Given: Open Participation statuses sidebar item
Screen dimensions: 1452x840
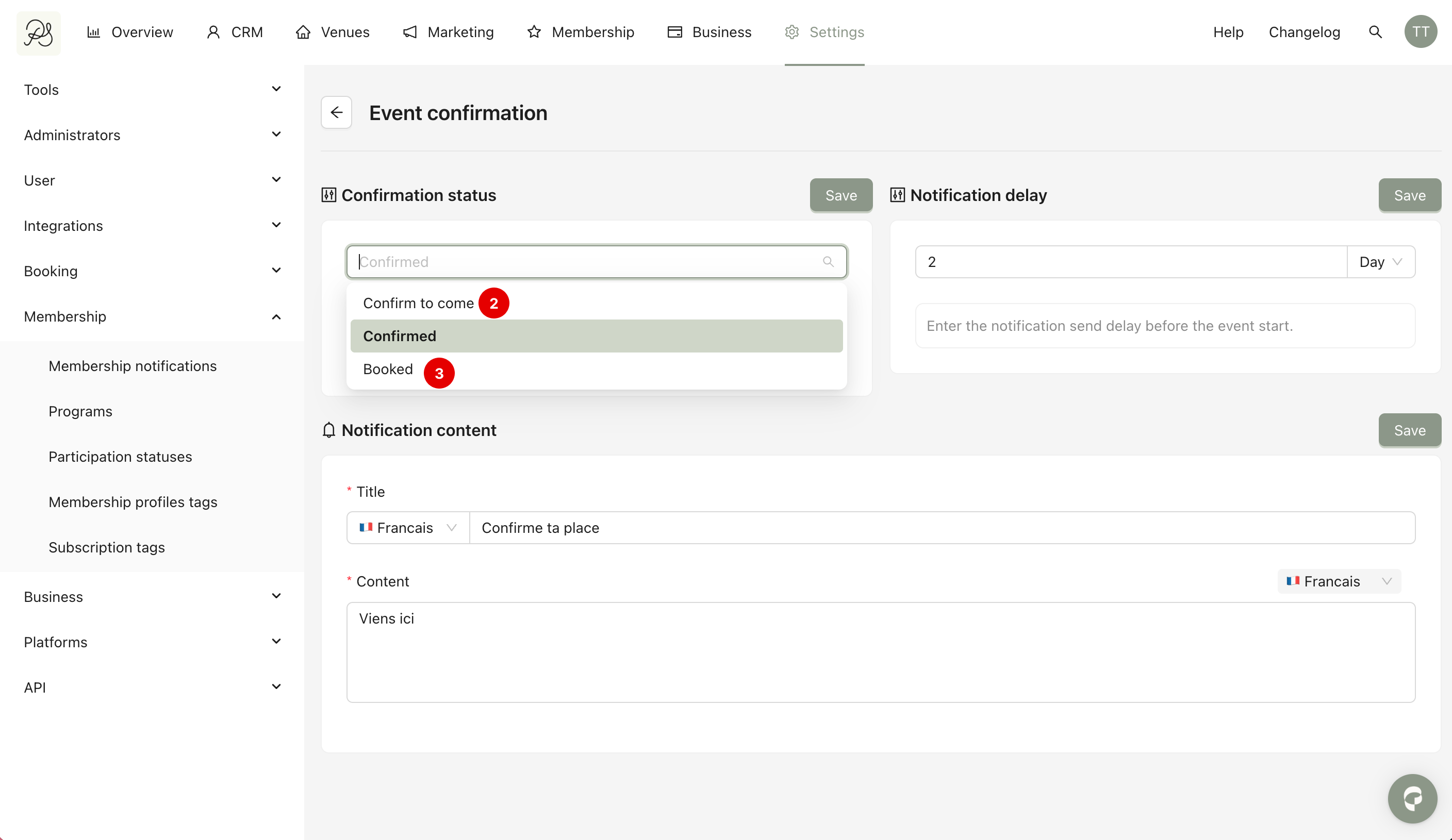Looking at the screenshot, I should [120, 457].
